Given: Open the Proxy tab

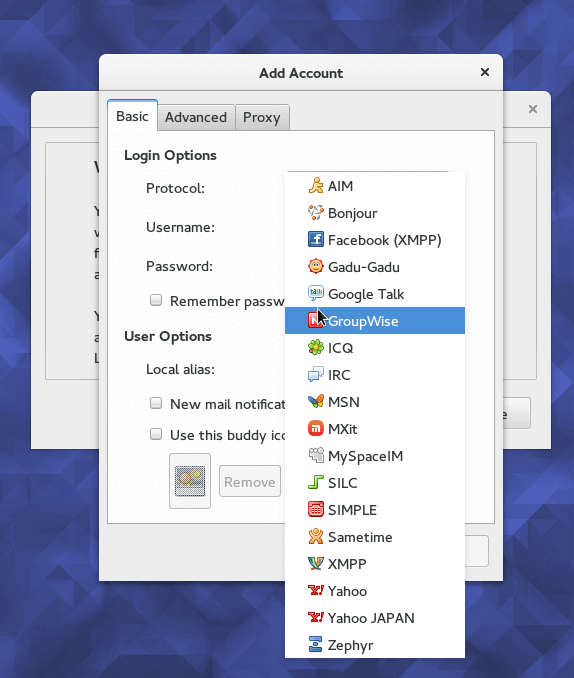Looking at the screenshot, I should point(262,117).
